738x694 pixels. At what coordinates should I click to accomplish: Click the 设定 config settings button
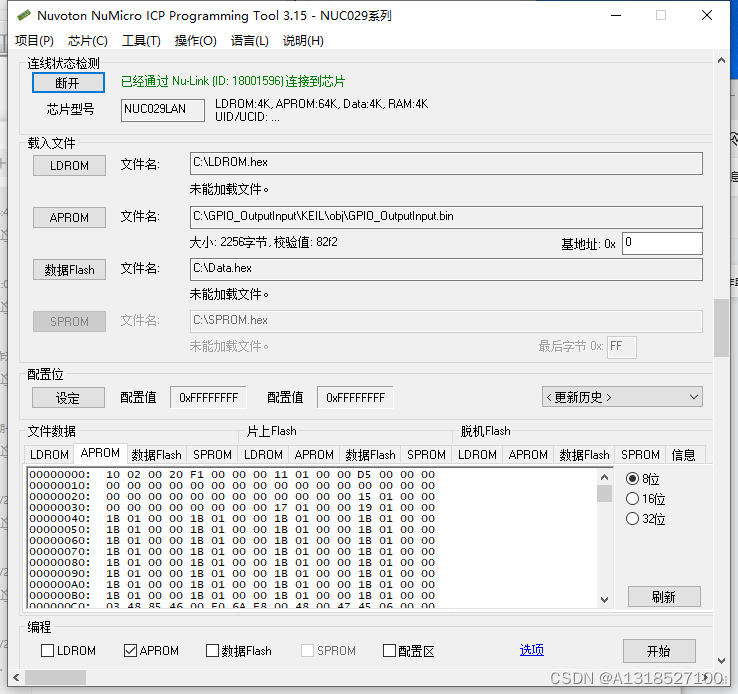pyautogui.click(x=68, y=398)
